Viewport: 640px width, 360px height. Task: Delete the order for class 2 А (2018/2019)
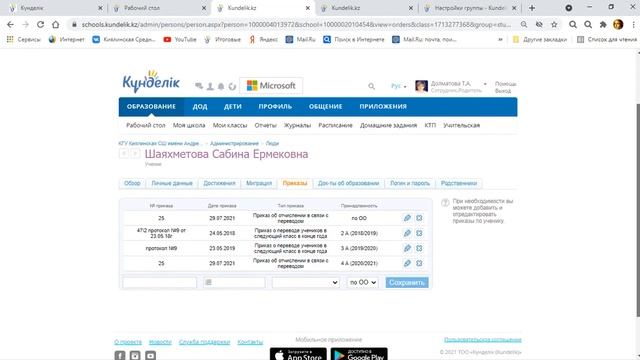pyautogui.click(x=419, y=233)
